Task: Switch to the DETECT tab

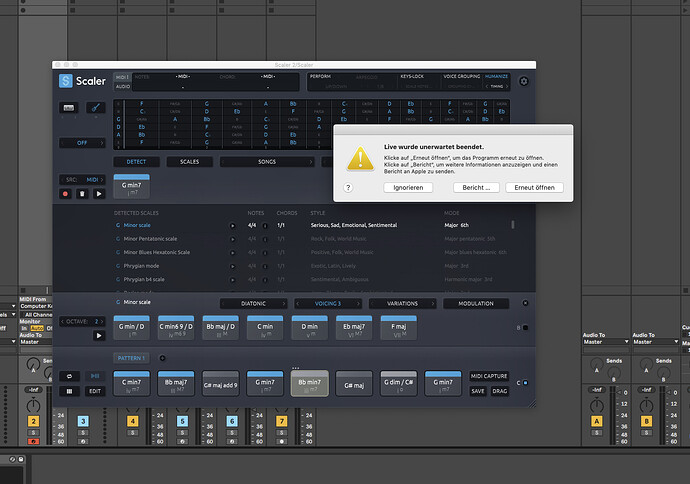Action: click(136, 162)
